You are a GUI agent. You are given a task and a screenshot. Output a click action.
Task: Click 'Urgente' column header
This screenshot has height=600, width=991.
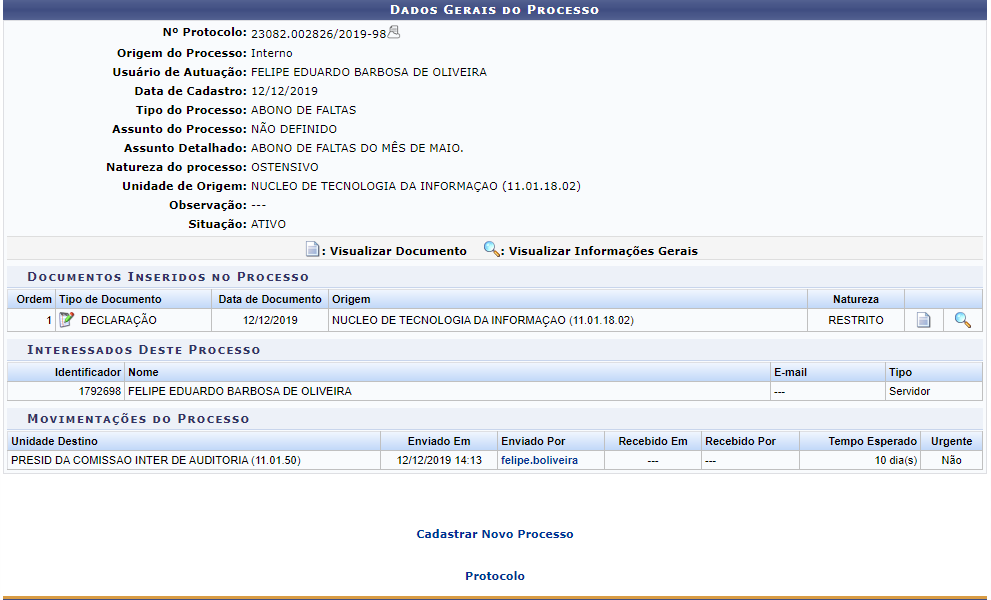tap(951, 441)
